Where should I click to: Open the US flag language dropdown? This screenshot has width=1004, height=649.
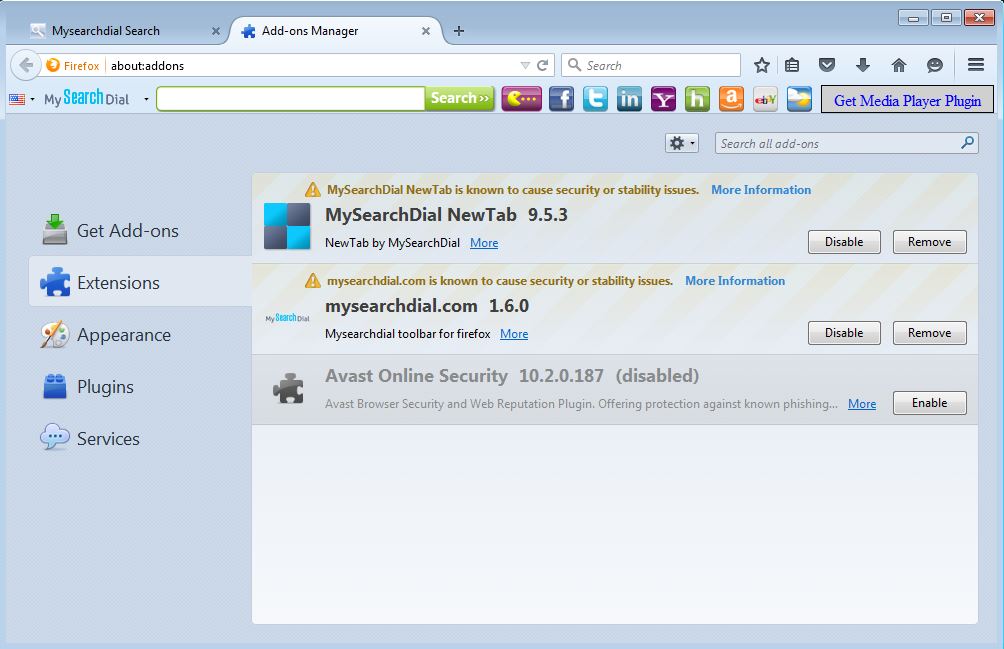coord(21,99)
